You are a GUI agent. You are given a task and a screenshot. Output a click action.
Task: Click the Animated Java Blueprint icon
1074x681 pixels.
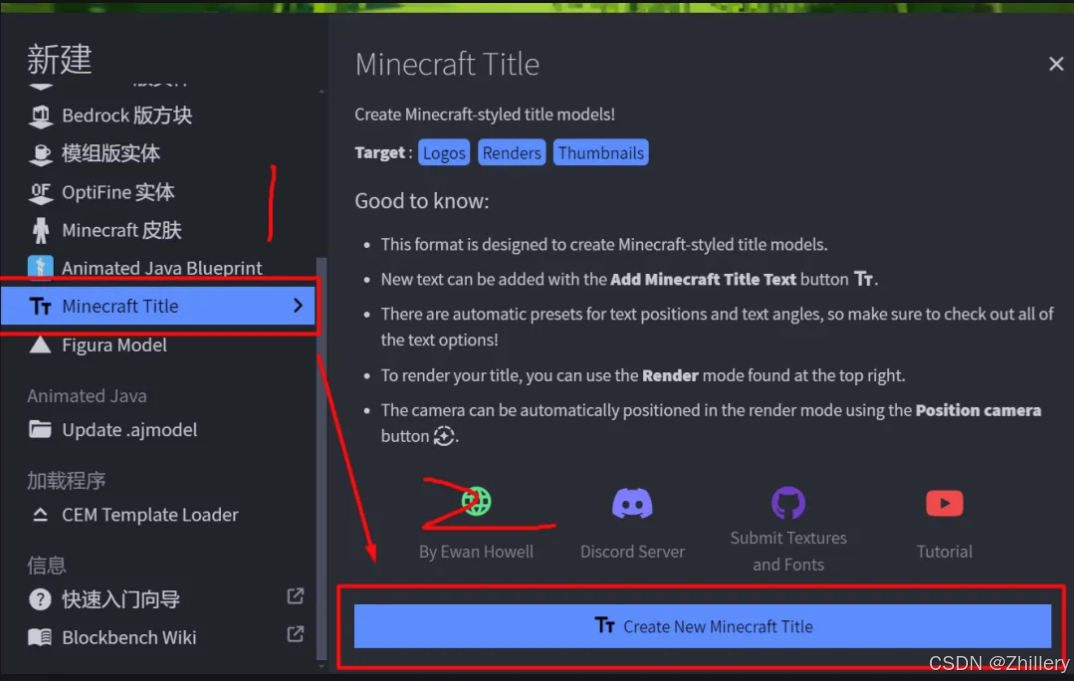[x=40, y=268]
